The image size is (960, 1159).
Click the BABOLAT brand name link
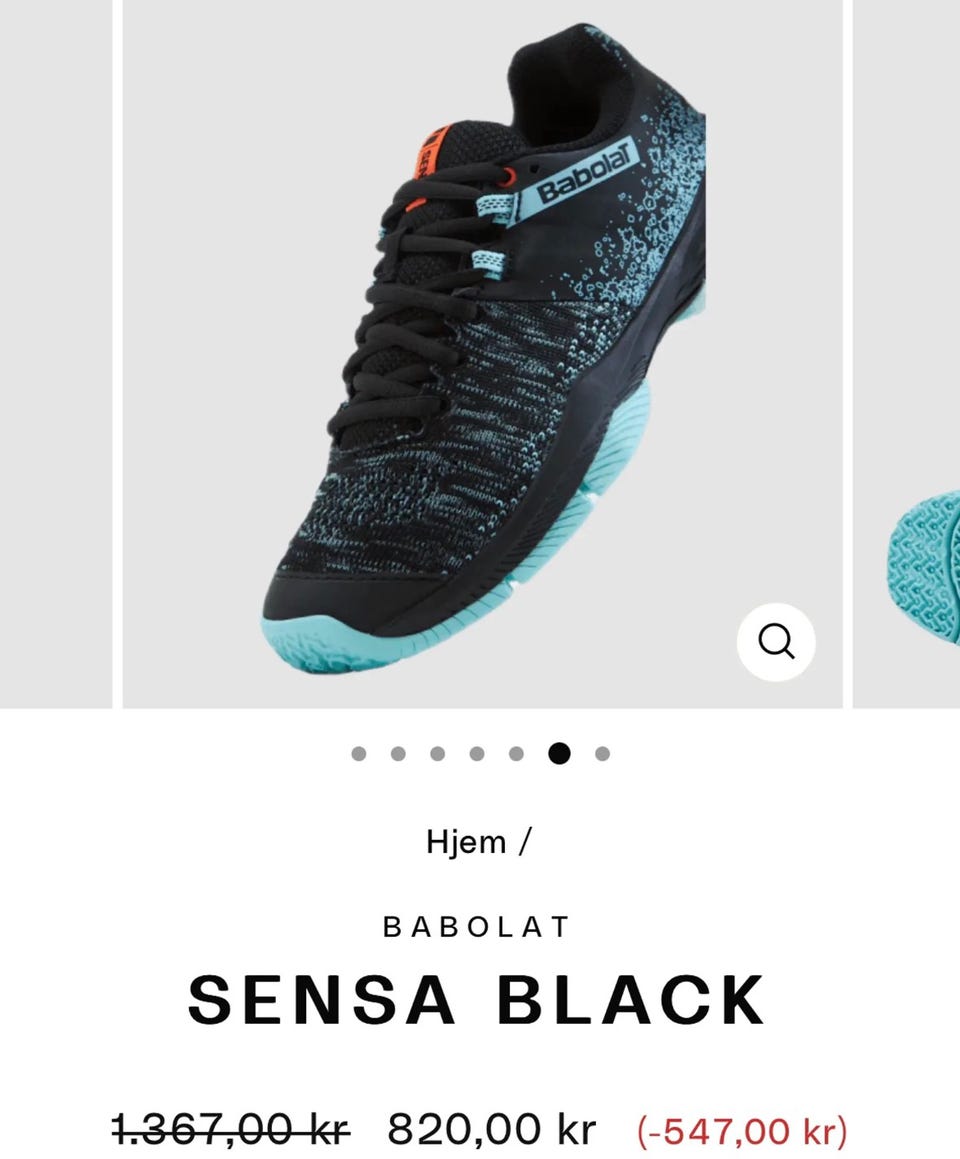coord(477,927)
